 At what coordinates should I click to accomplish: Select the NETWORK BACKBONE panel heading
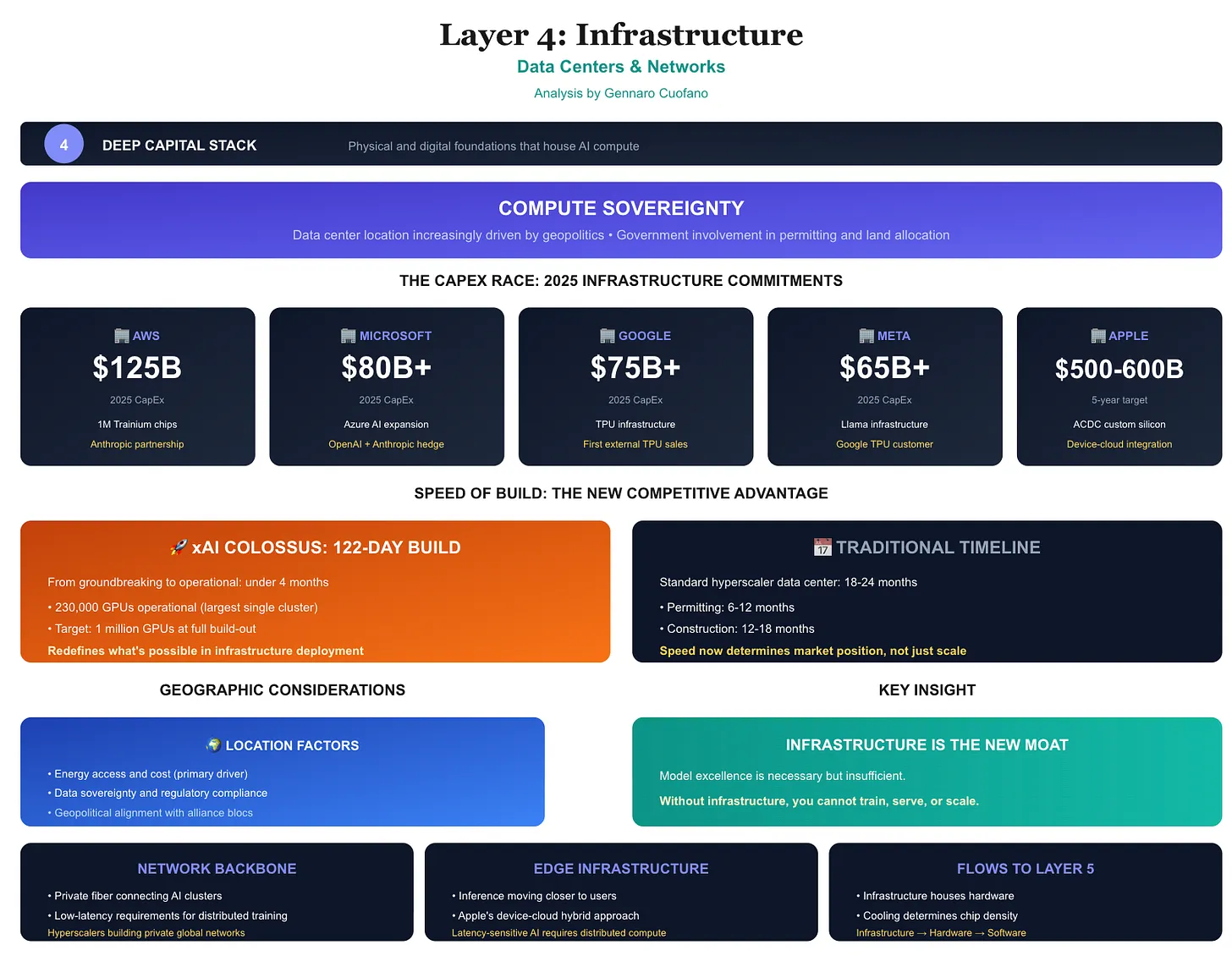tap(217, 868)
